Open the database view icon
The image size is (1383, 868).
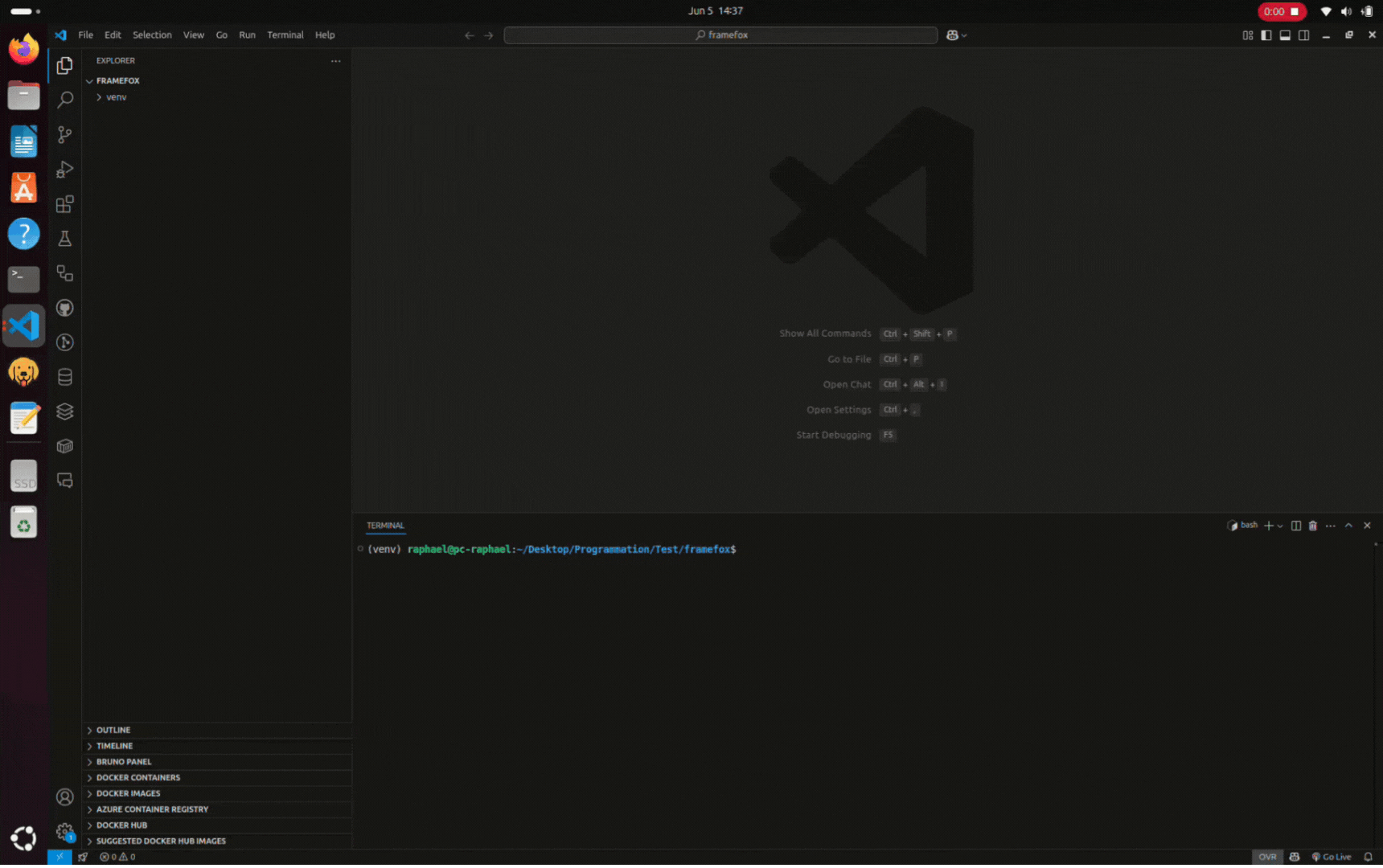click(65, 377)
